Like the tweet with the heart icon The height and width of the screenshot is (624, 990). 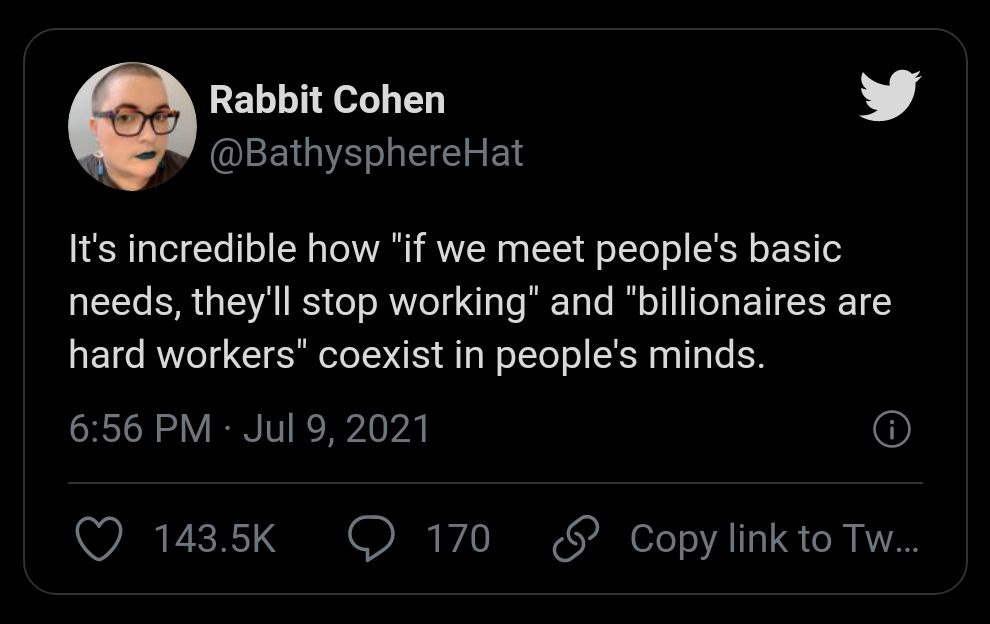(97, 539)
